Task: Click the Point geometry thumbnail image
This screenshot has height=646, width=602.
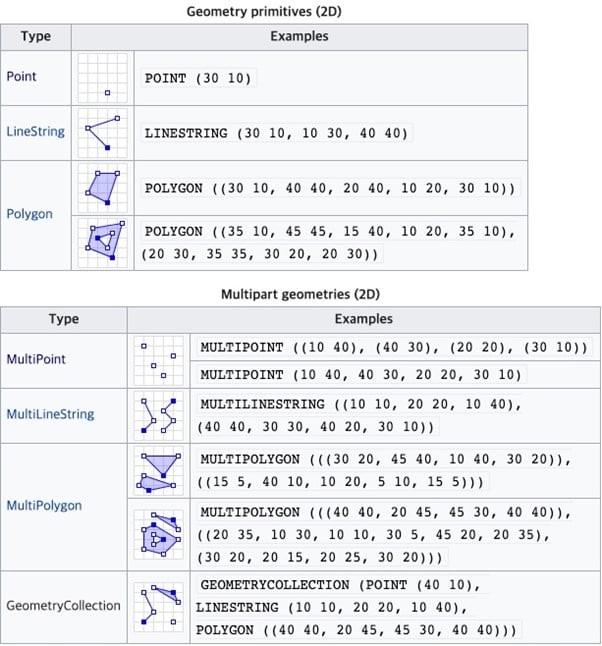Action: (102, 78)
